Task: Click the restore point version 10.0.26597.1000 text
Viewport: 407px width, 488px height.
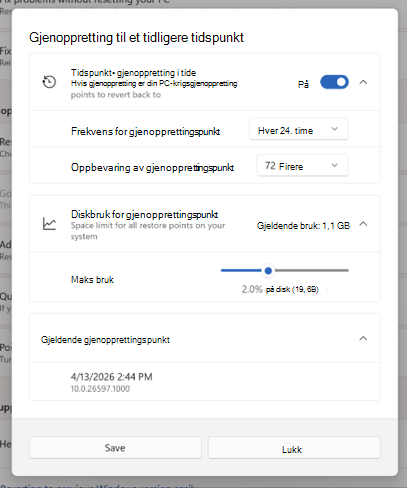Action: click(100, 389)
